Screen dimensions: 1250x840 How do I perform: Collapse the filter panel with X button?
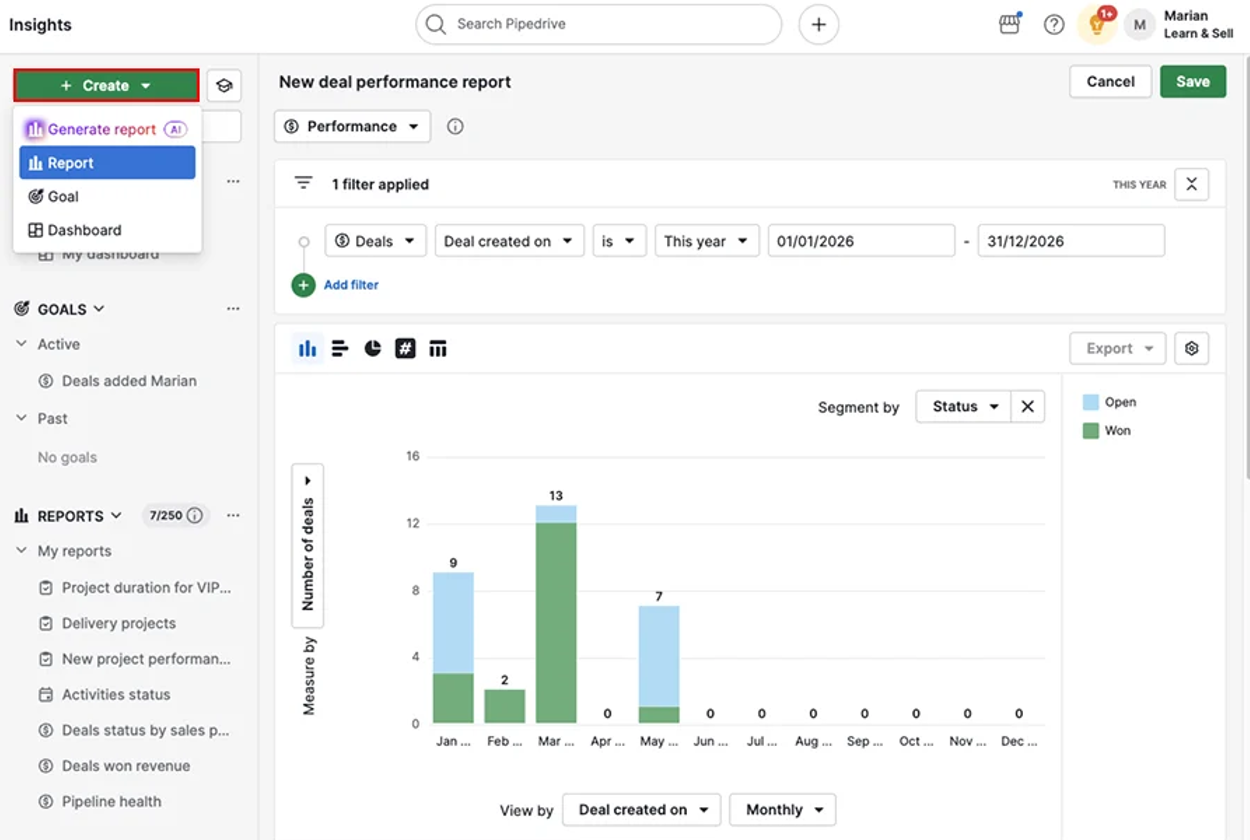pos(1192,184)
